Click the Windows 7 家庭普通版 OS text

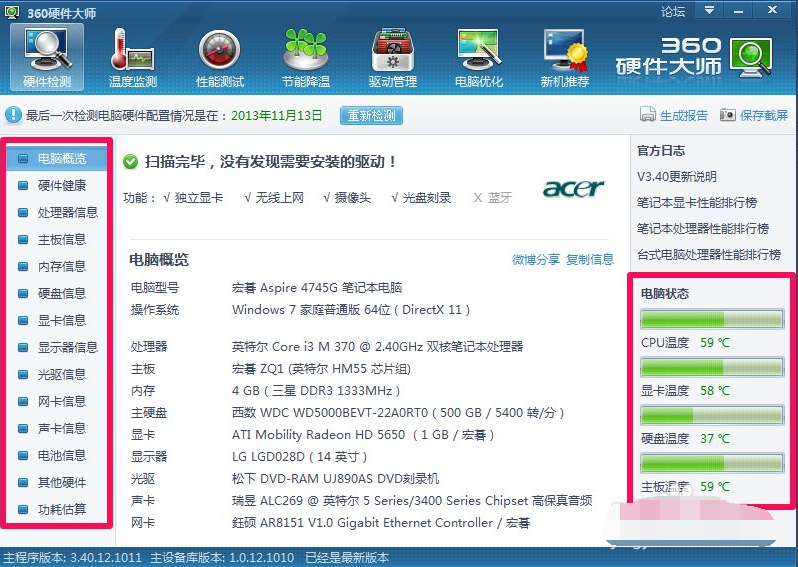351,309
